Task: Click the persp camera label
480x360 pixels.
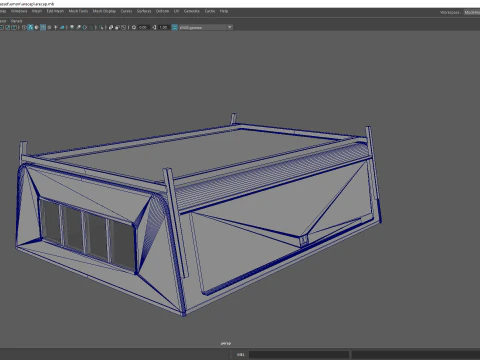Action: (x=226, y=343)
